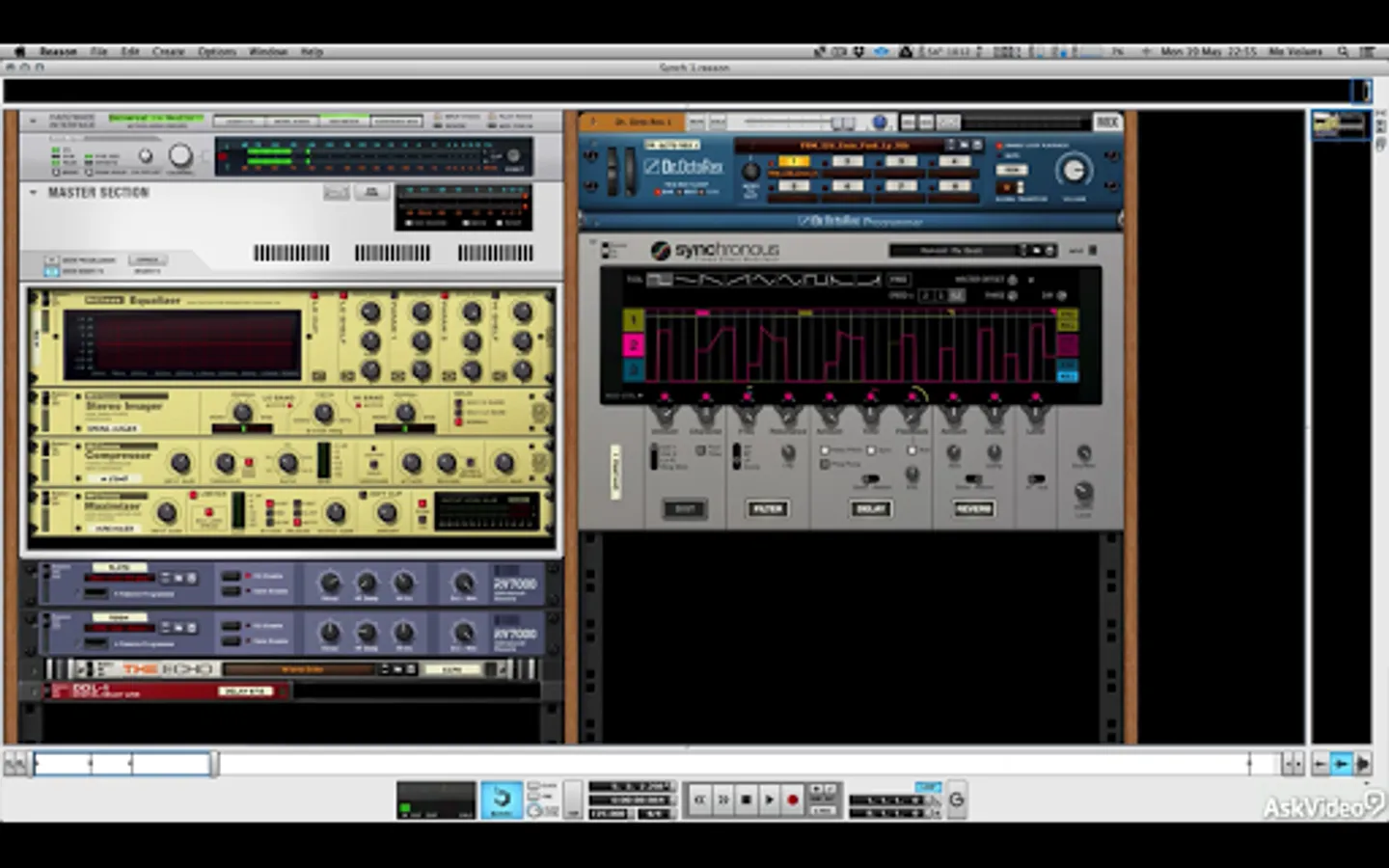This screenshot has height=868, width=1389.
Task: Click the FILTER button in Synchronous
Action: pyautogui.click(x=767, y=508)
